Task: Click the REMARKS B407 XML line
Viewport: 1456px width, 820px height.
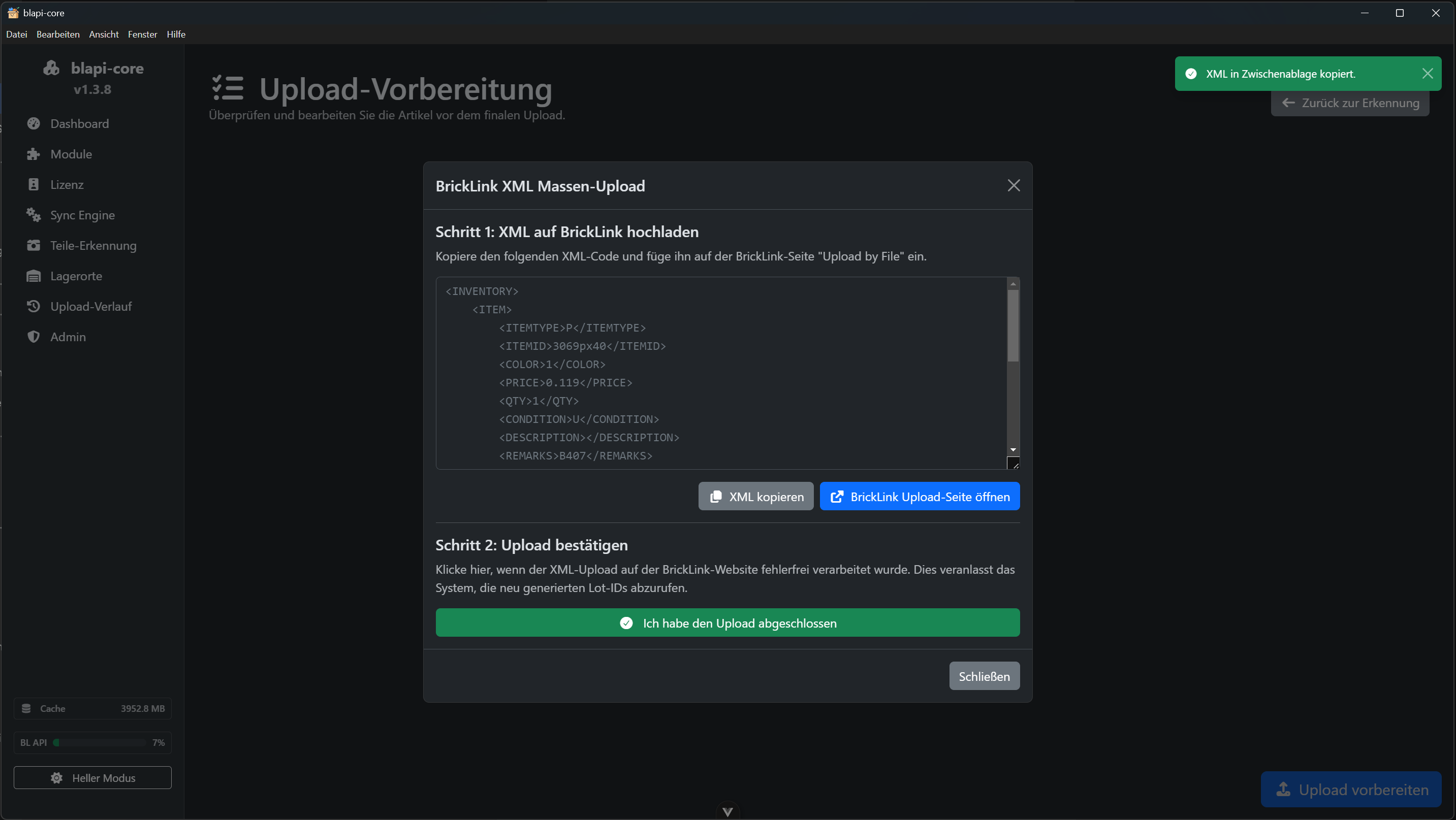Action: 576,456
